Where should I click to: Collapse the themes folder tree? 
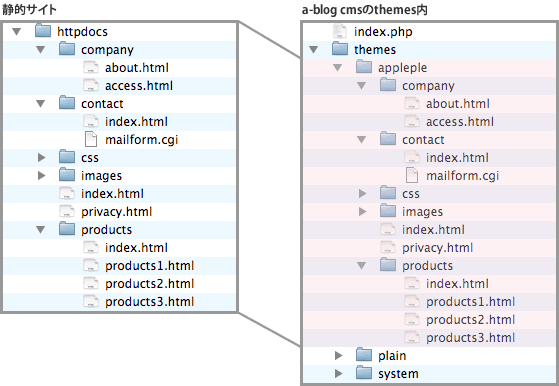[313, 50]
